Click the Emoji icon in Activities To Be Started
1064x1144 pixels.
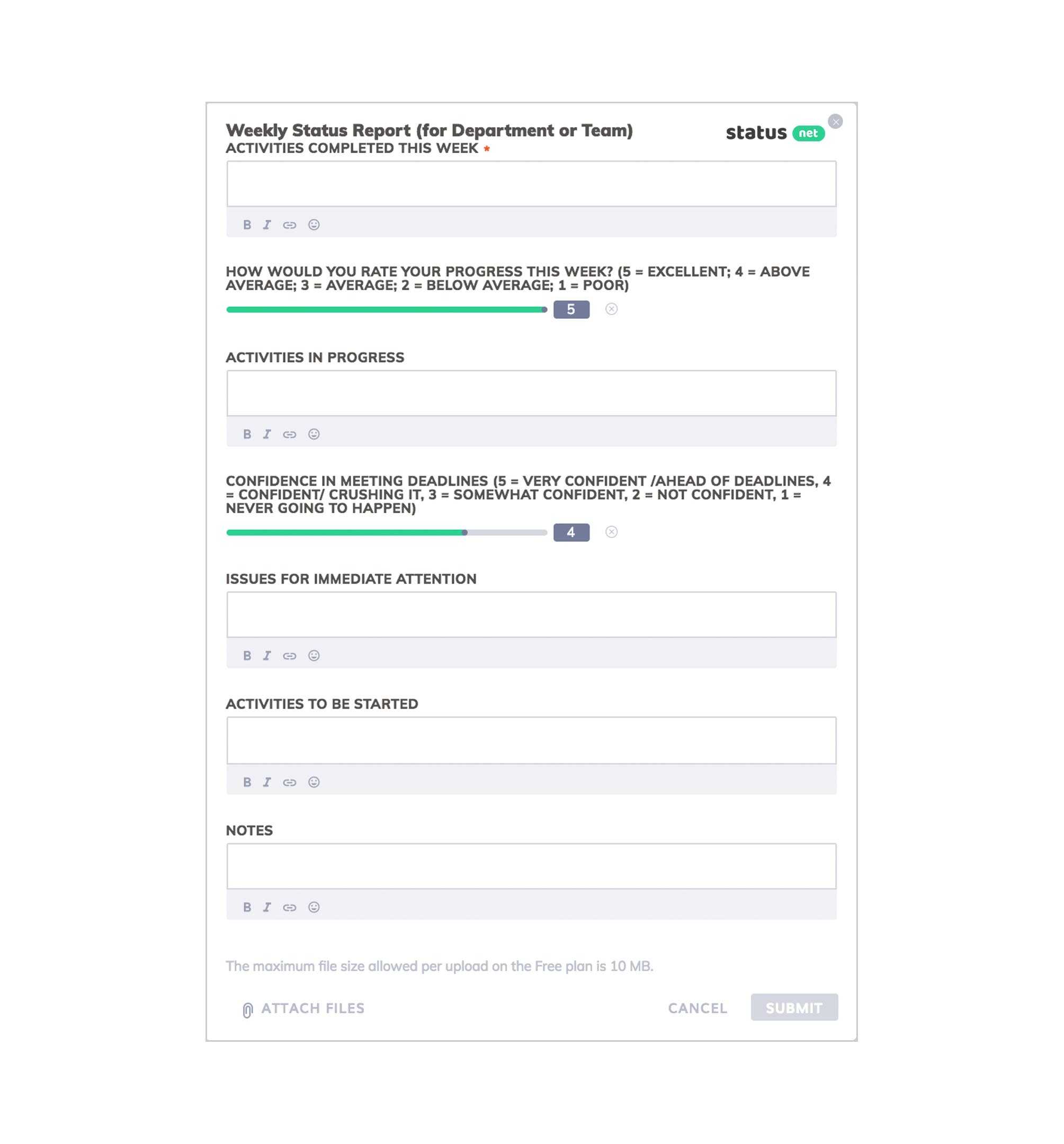(313, 781)
